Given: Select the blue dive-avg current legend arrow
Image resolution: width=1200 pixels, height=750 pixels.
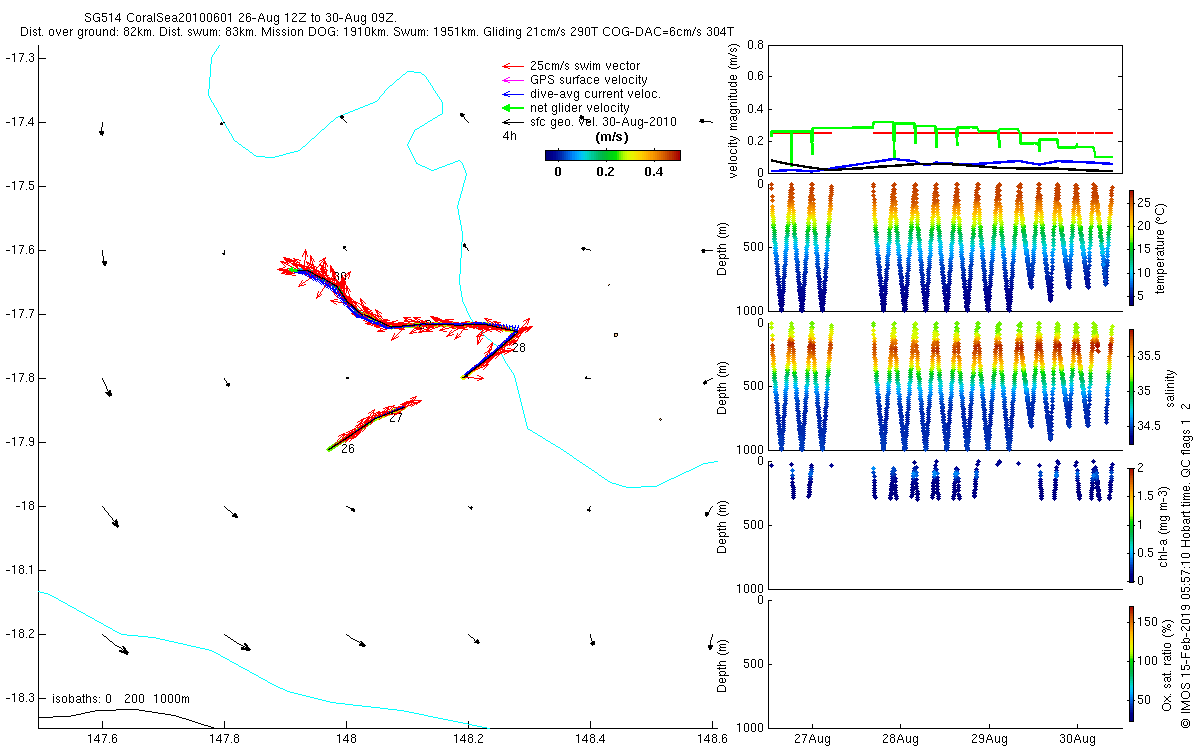Looking at the screenshot, I should (x=512, y=94).
